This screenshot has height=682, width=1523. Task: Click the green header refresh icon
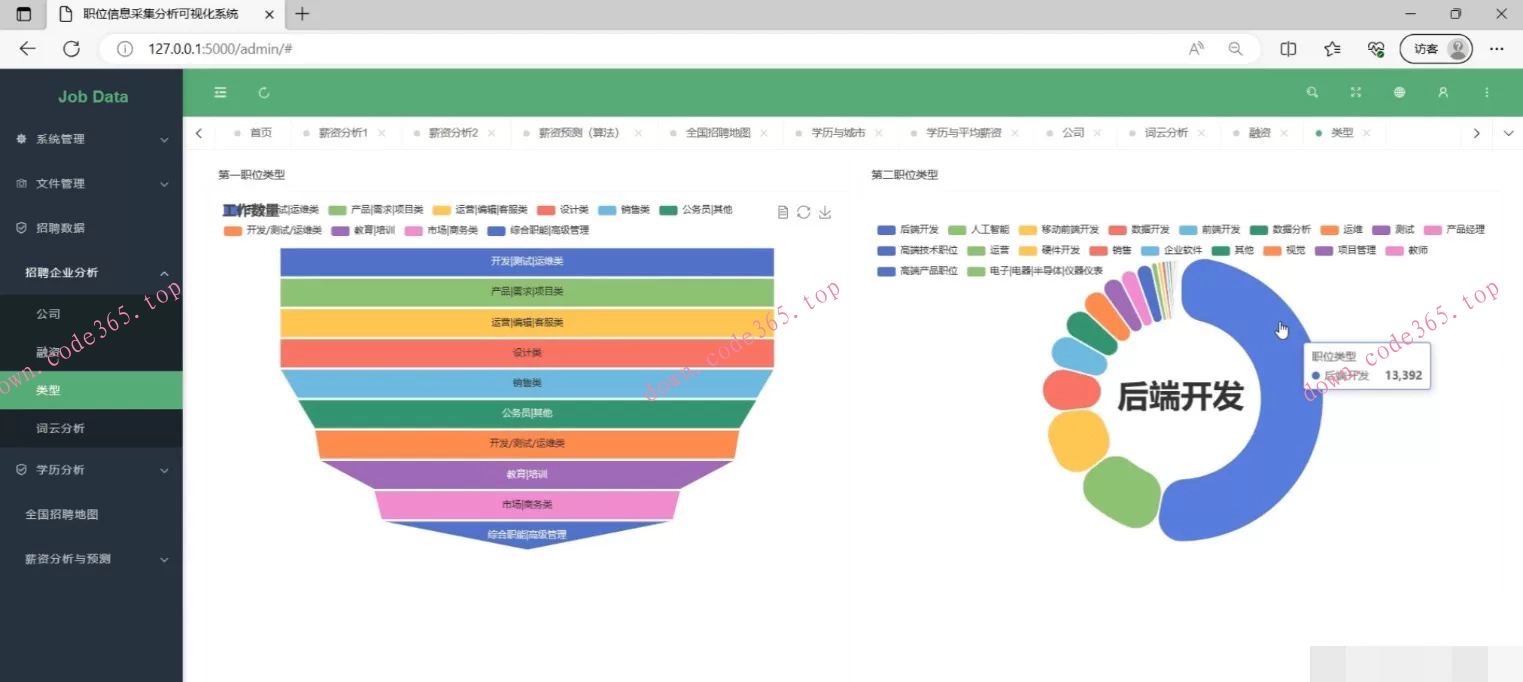coord(264,93)
